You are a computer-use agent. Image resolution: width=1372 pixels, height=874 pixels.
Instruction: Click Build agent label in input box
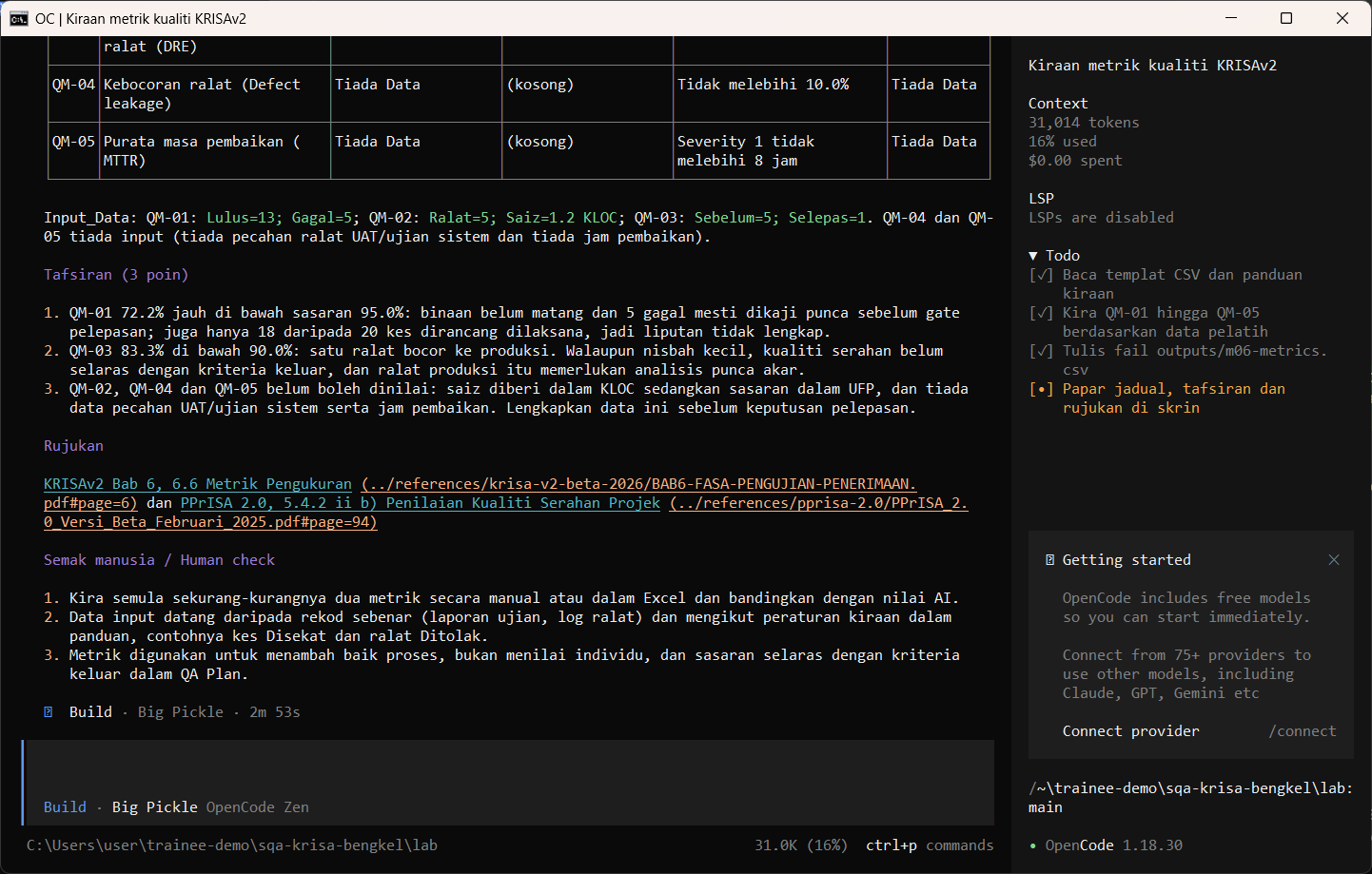tap(65, 807)
